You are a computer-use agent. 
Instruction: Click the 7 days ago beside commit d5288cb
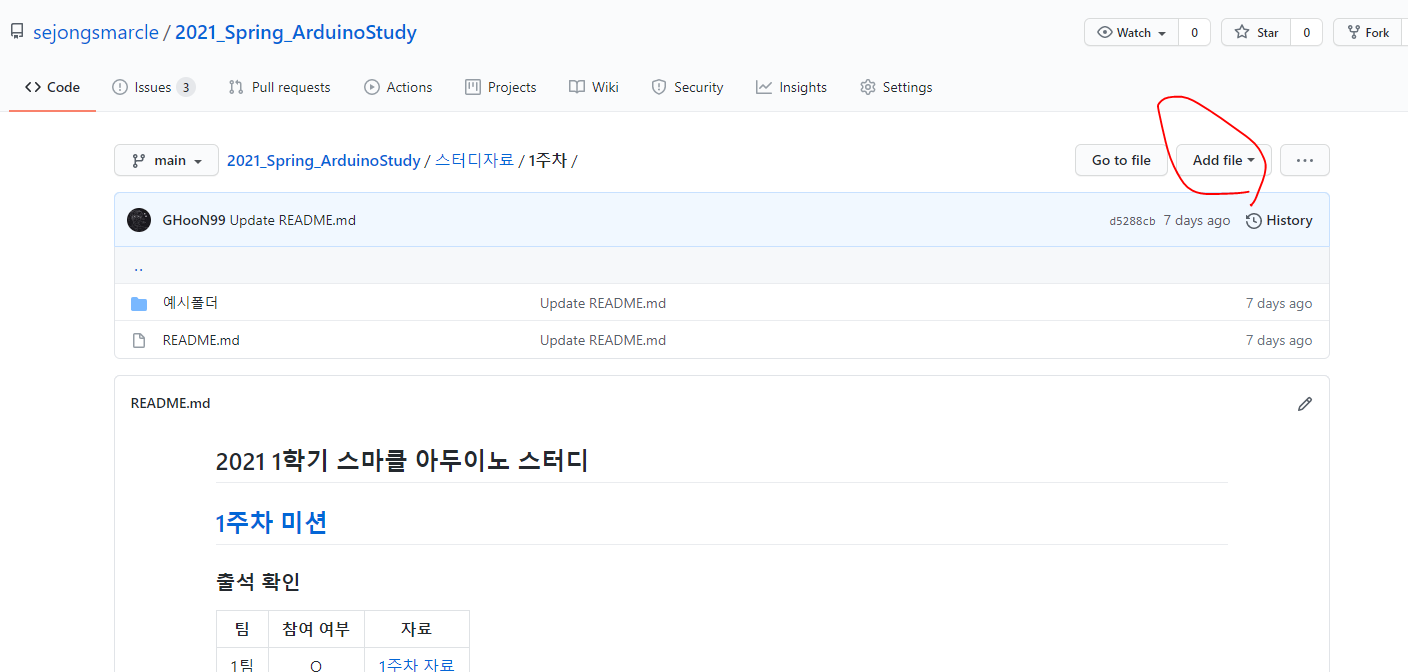[x=1197, y=220]
